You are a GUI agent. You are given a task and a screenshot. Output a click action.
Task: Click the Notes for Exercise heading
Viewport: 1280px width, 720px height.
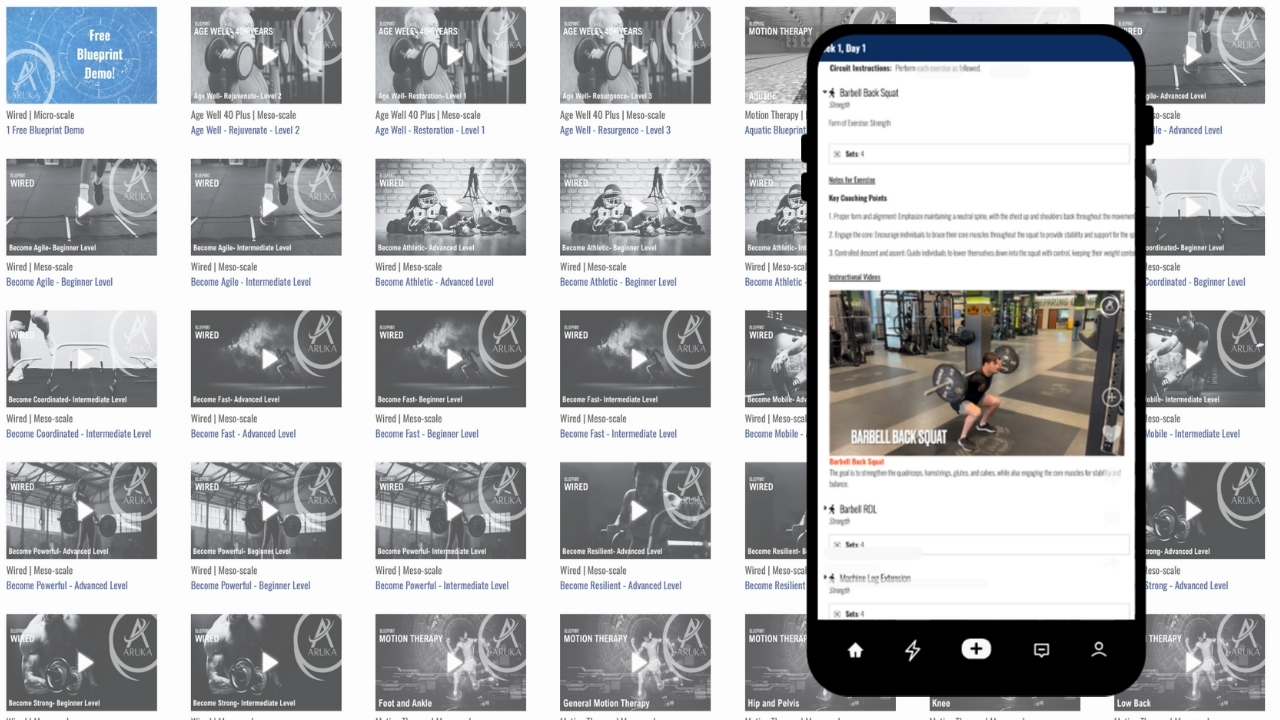point(852,180)
